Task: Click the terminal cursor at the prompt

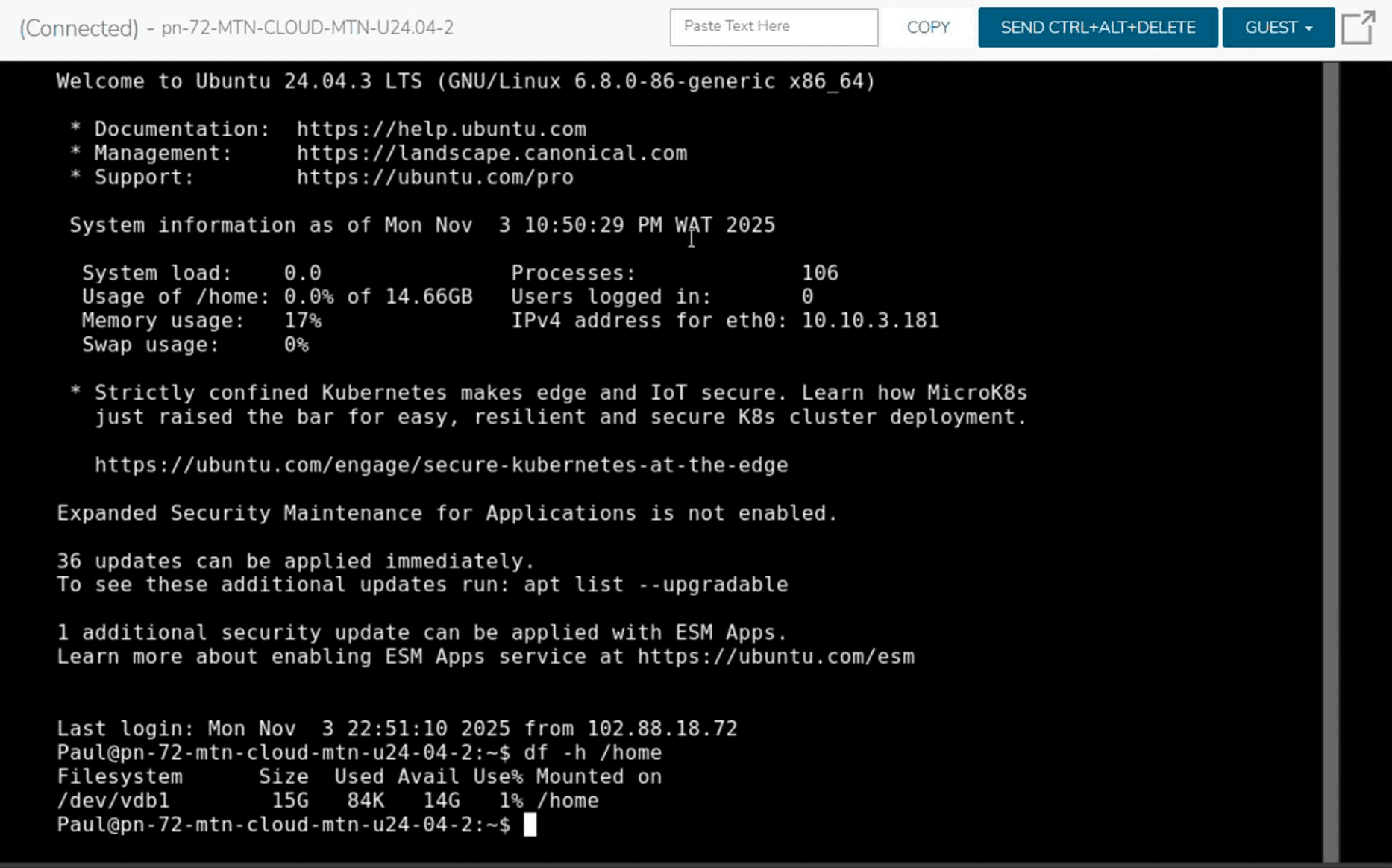Action: coord(530,825)
